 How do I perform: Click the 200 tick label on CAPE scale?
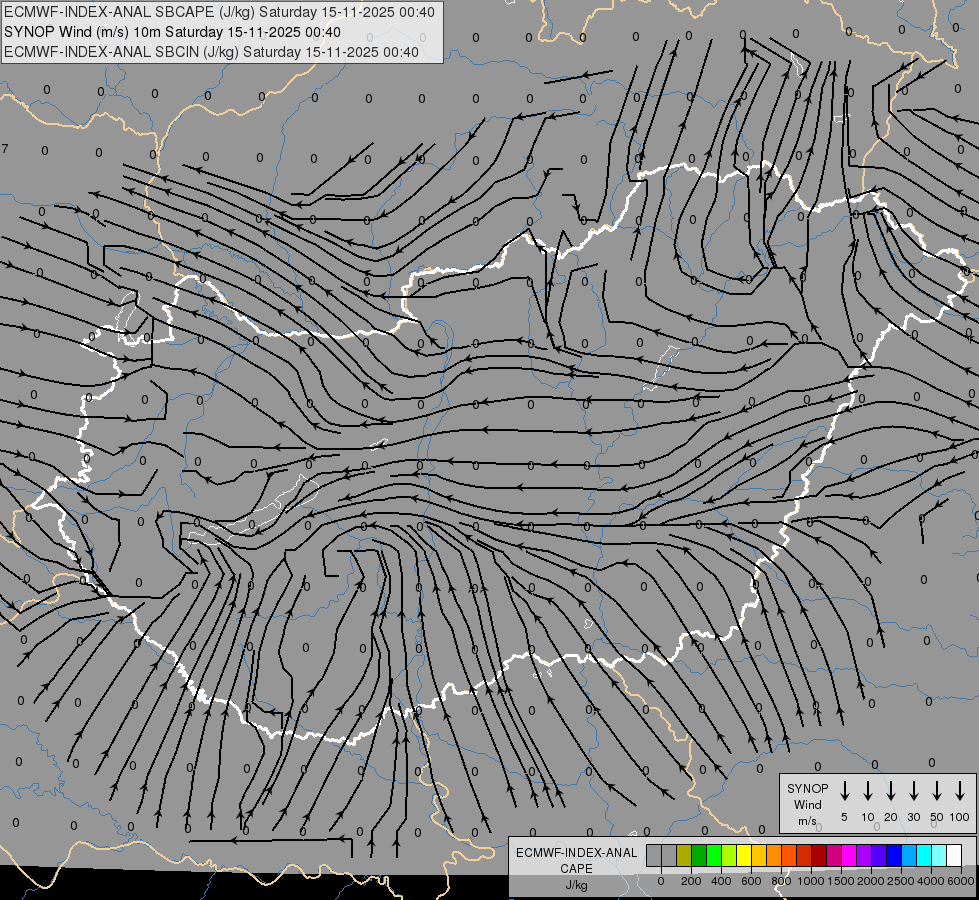click(691, 881)
